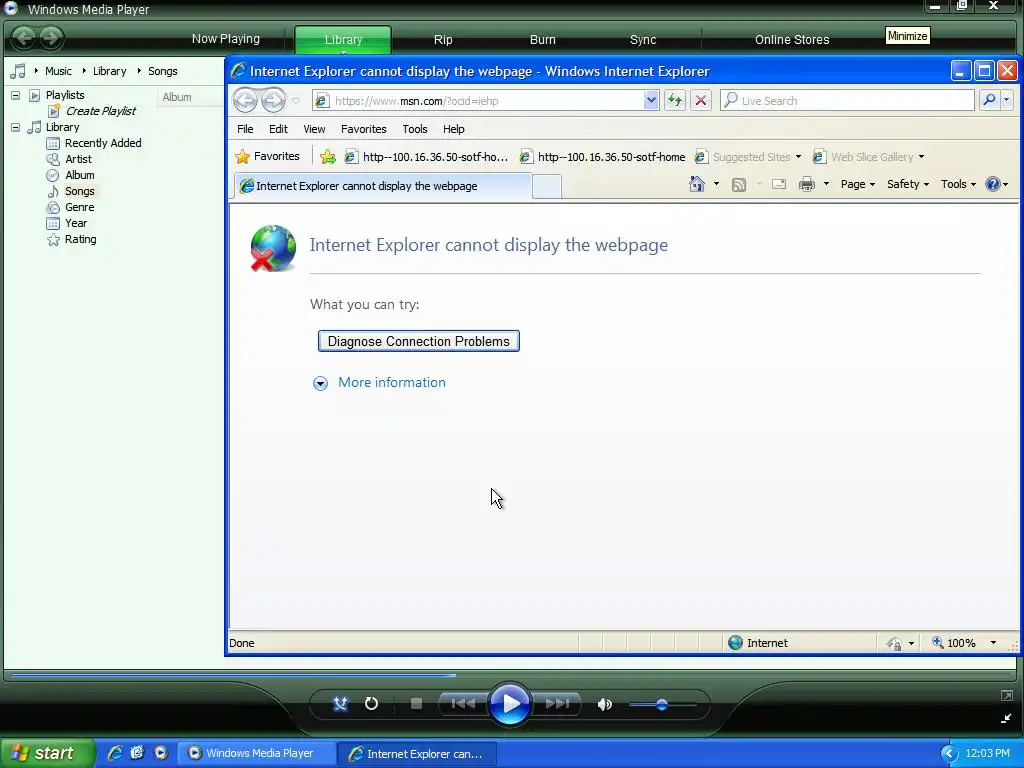The width and height of the screenshot is (1024, 768).
Task: Switch to the Sync tab
Action: coord(643,39)
